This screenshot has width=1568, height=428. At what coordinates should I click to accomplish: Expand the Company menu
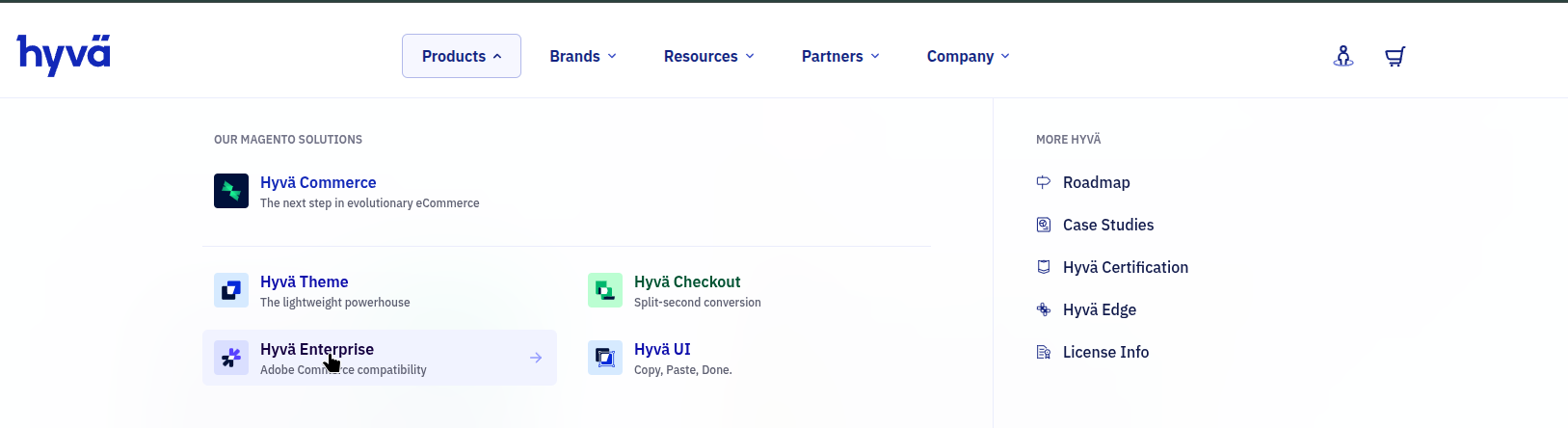(969, 56)
